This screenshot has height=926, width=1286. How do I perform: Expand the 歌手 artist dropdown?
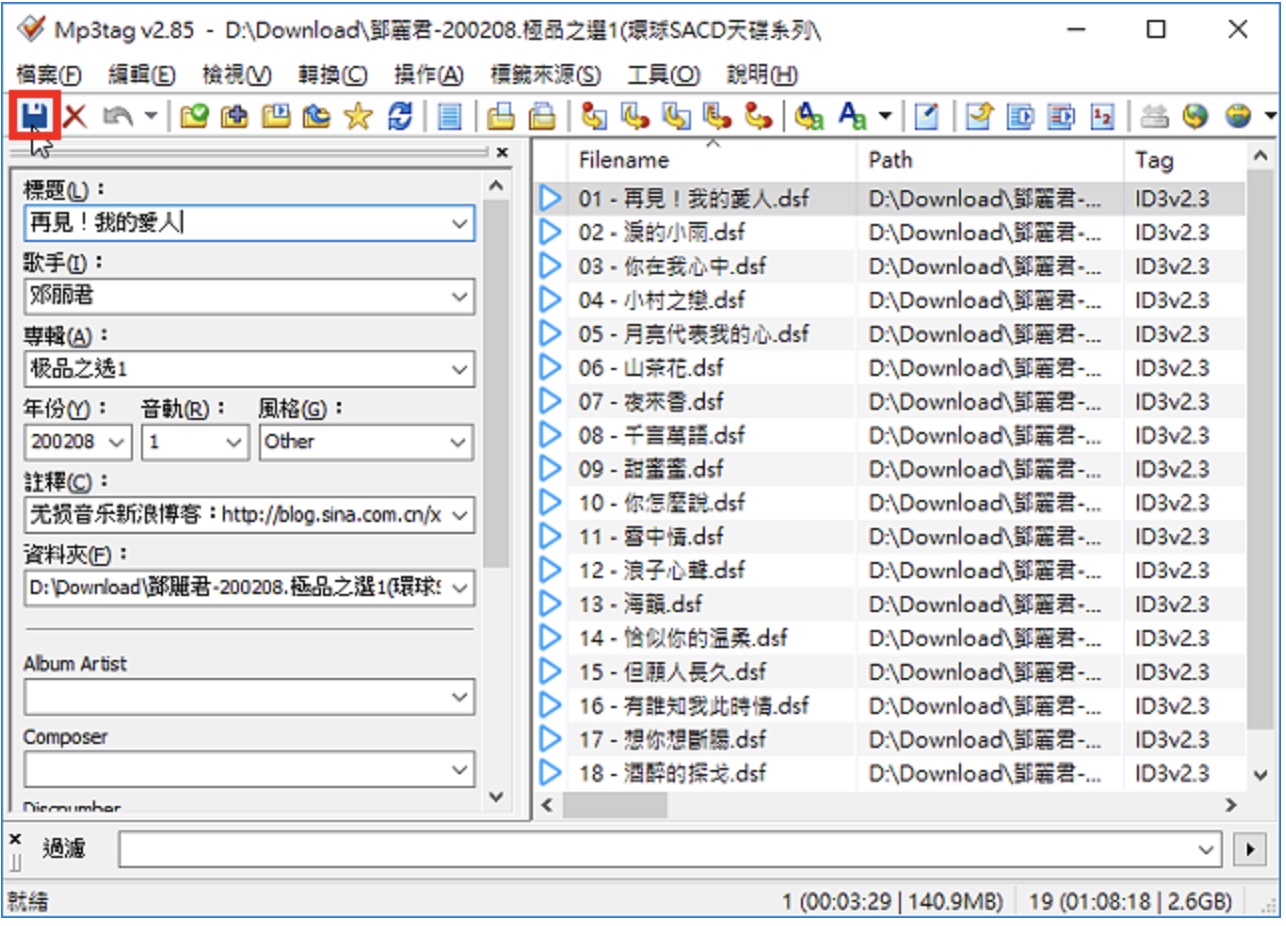click(x=460, y=296)
